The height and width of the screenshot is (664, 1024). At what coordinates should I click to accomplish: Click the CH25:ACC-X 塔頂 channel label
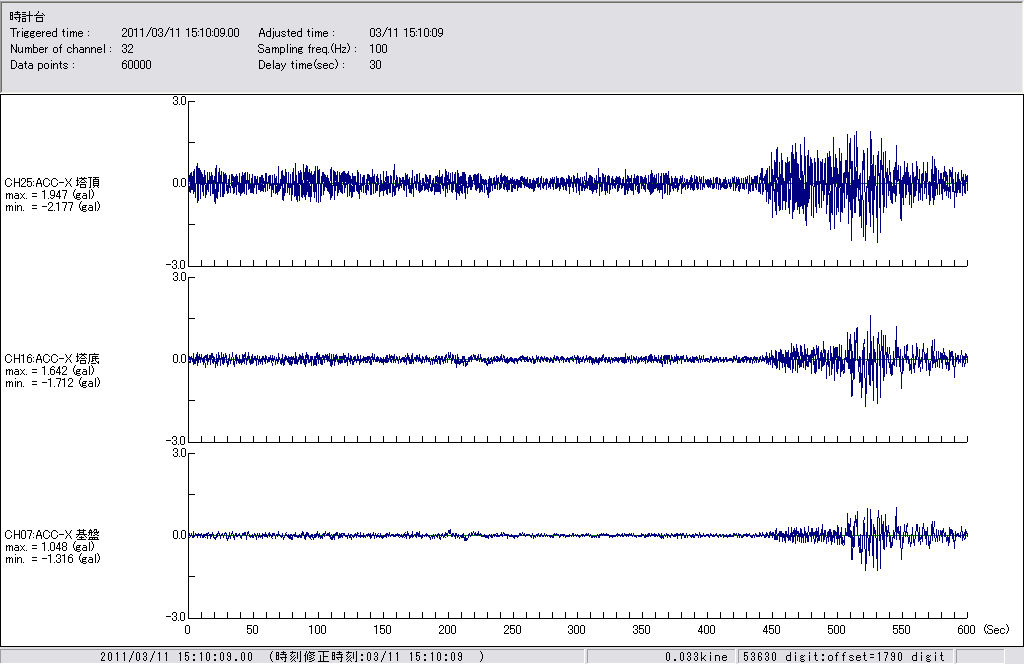(x=52, y=182)
